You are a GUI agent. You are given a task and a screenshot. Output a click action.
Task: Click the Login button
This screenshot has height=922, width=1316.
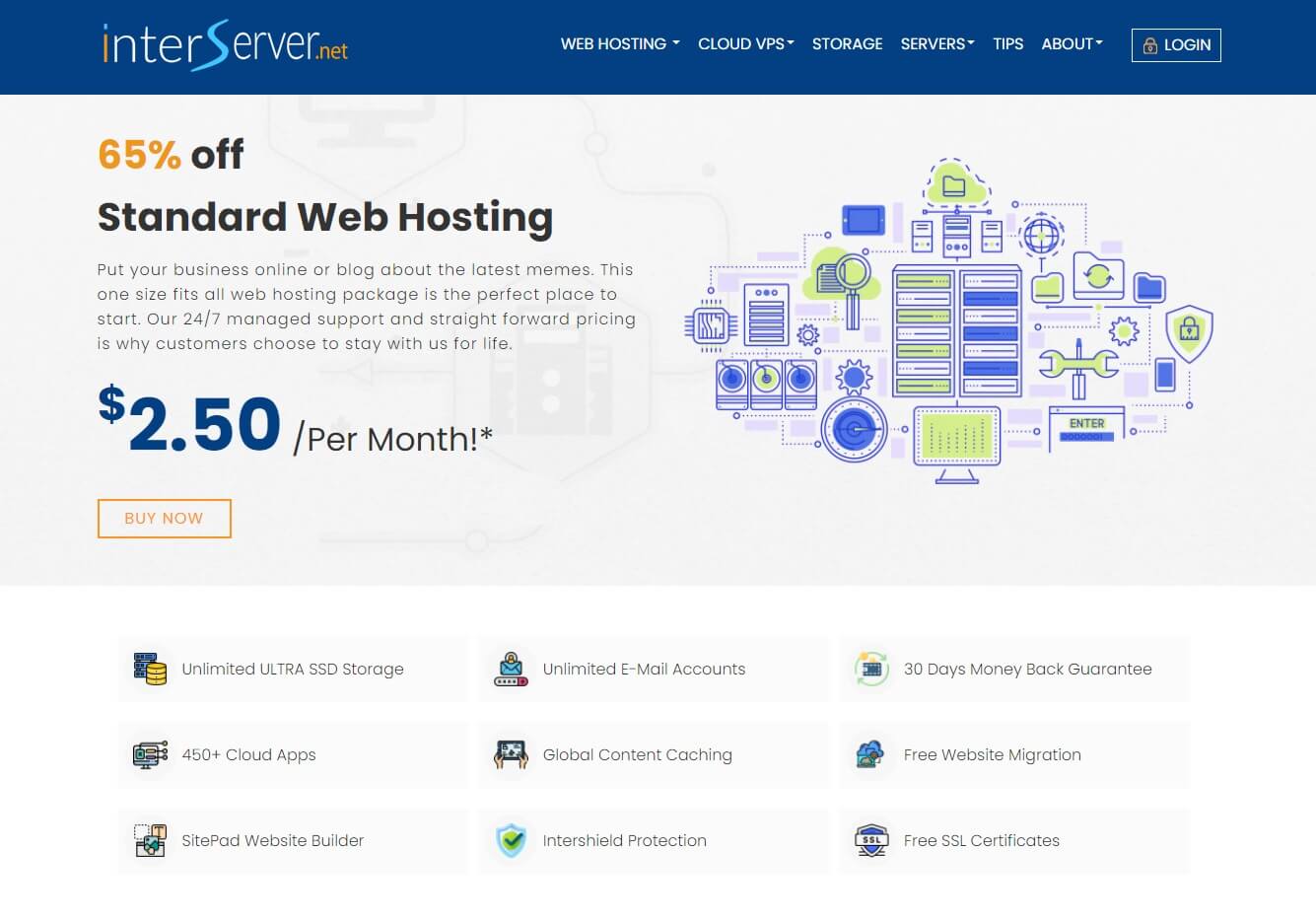click(1176, 45)
